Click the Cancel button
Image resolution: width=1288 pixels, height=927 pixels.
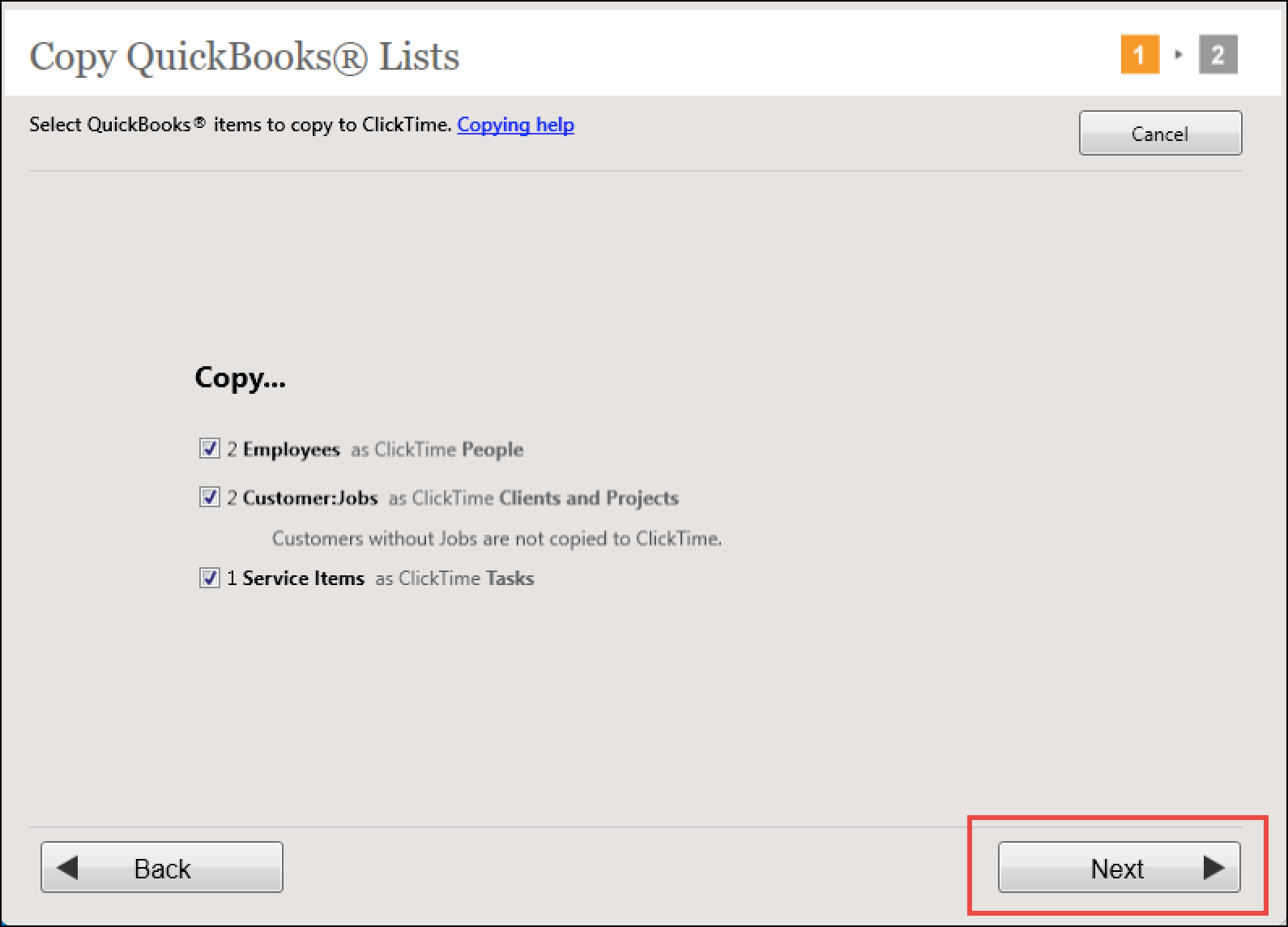click(x=1160, y=134)
